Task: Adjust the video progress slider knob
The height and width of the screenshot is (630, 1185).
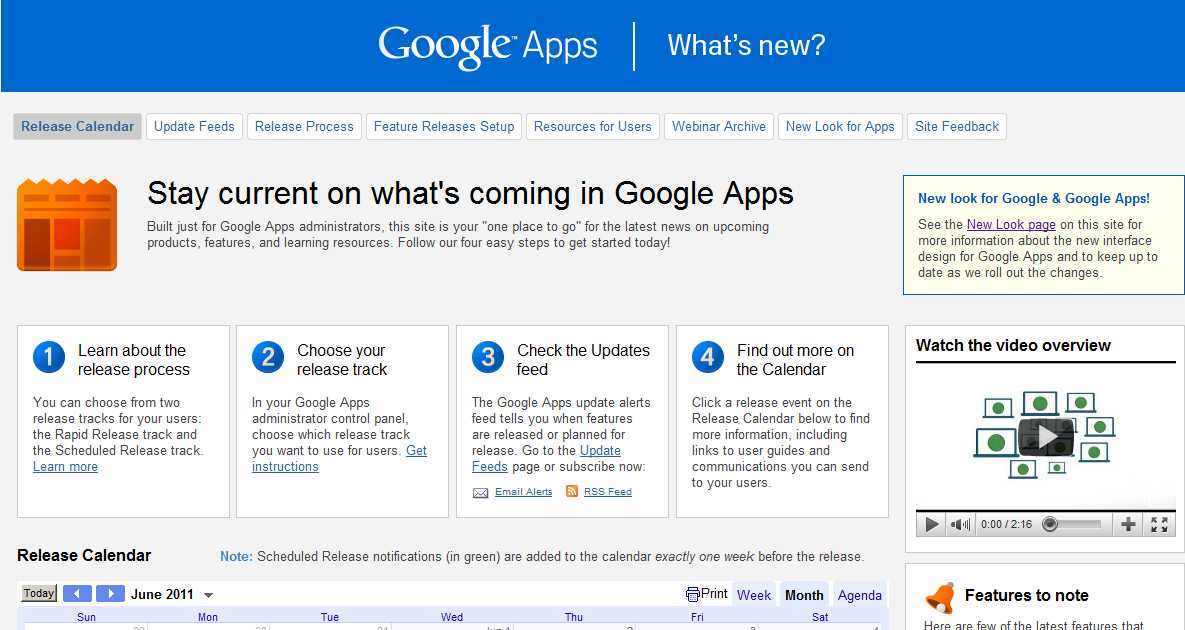Action: pyautogui.click(x=1050, y=524)
